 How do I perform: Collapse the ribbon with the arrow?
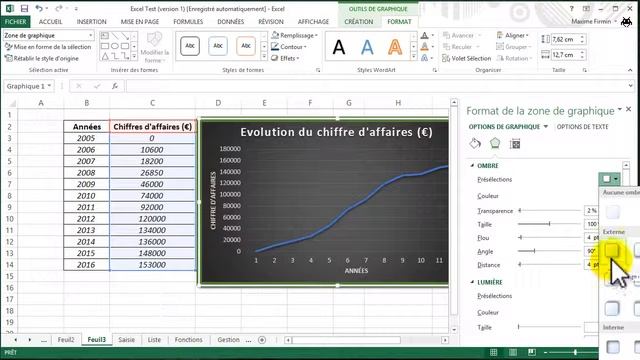pos(631,70)
